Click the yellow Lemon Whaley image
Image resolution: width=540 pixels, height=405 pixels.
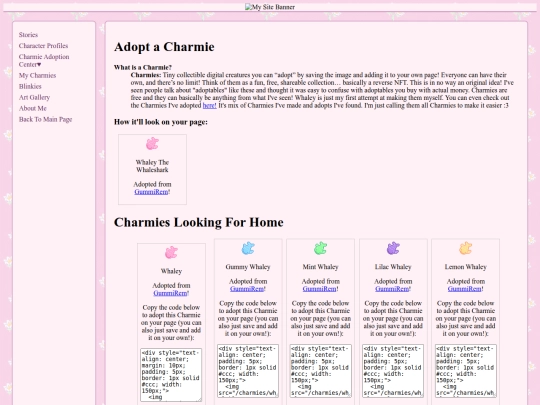tap(465, 248)
